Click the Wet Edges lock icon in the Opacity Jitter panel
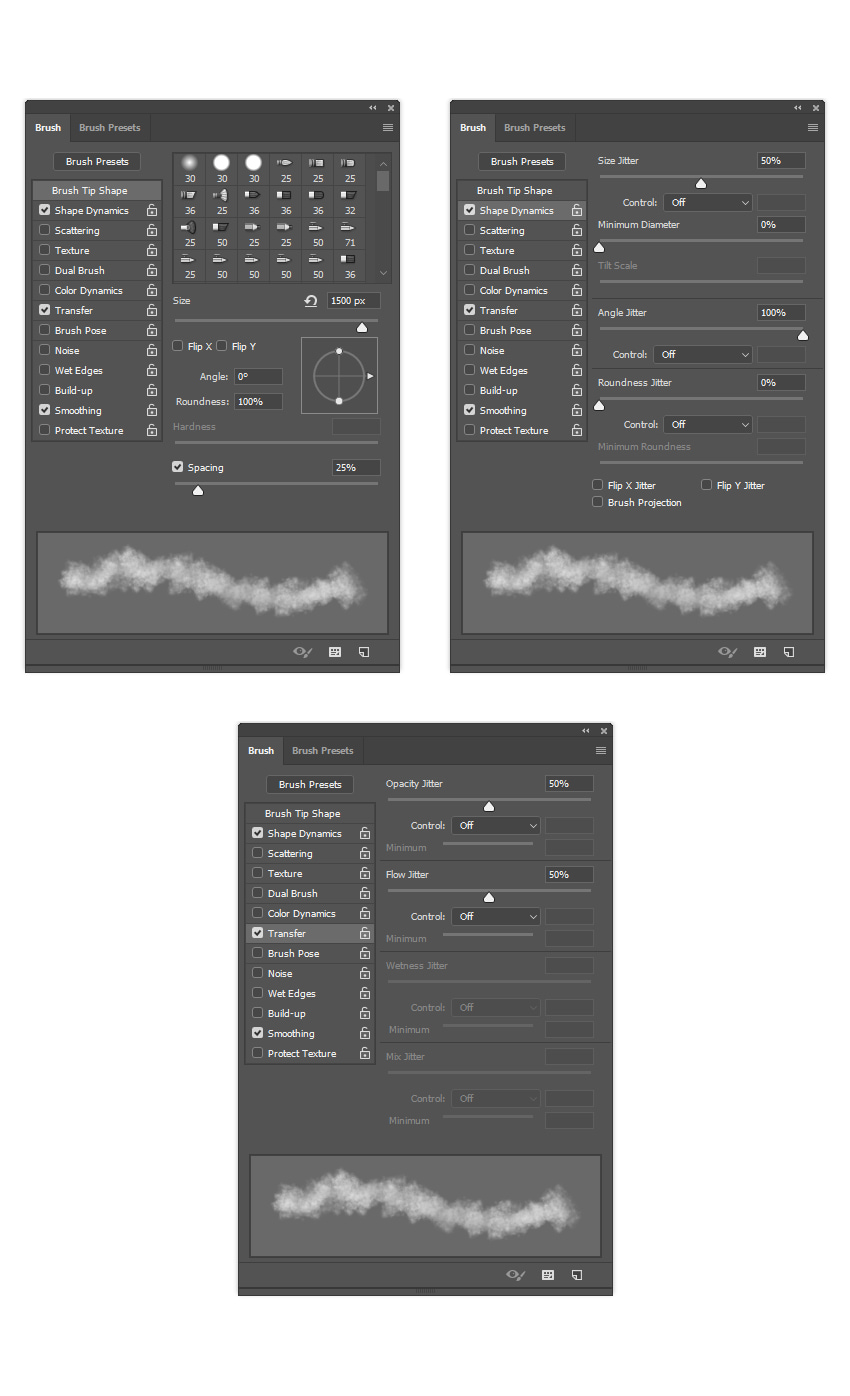850x1396 pixels. 365,994
